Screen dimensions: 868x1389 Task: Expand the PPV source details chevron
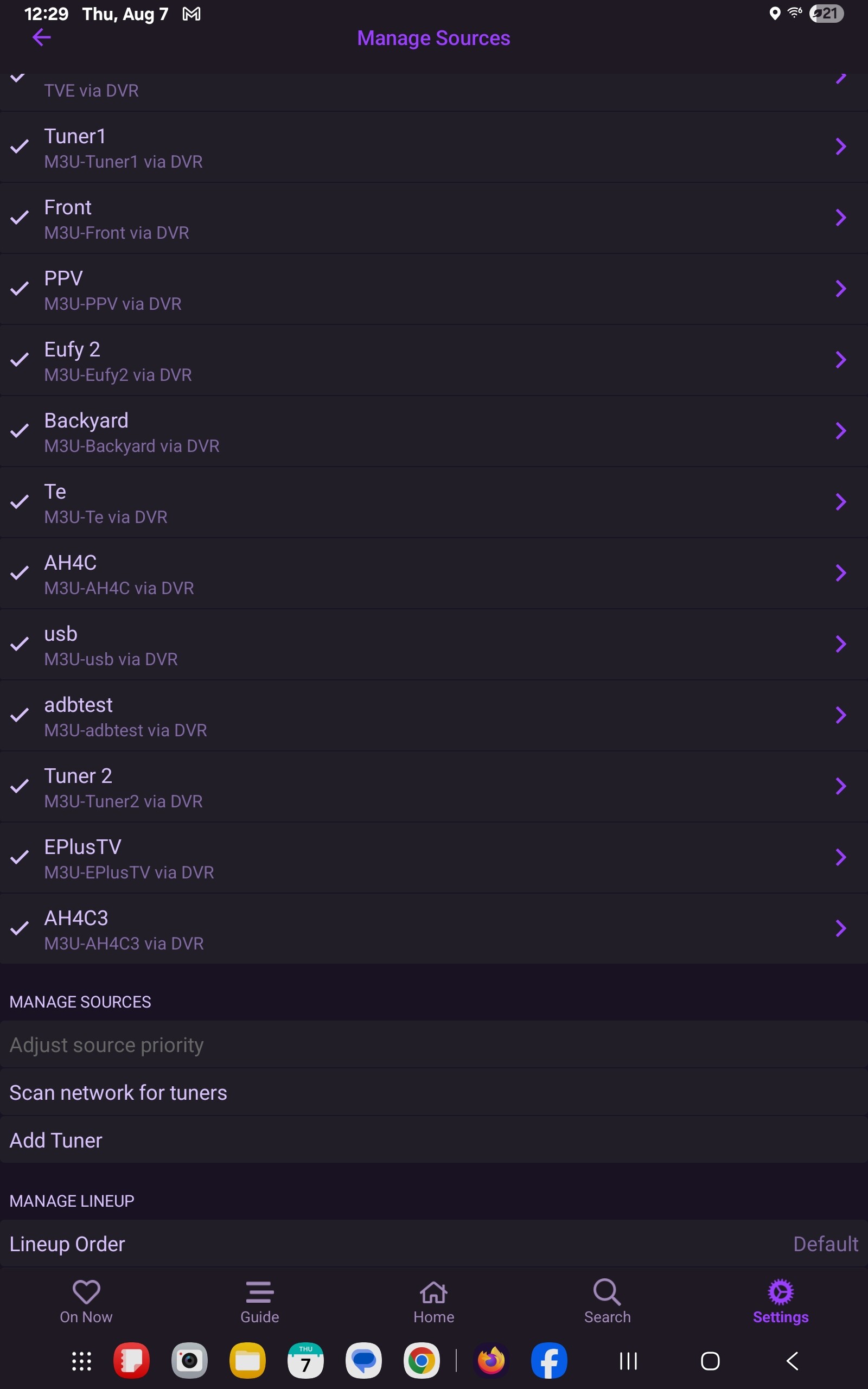pos(840,289)
